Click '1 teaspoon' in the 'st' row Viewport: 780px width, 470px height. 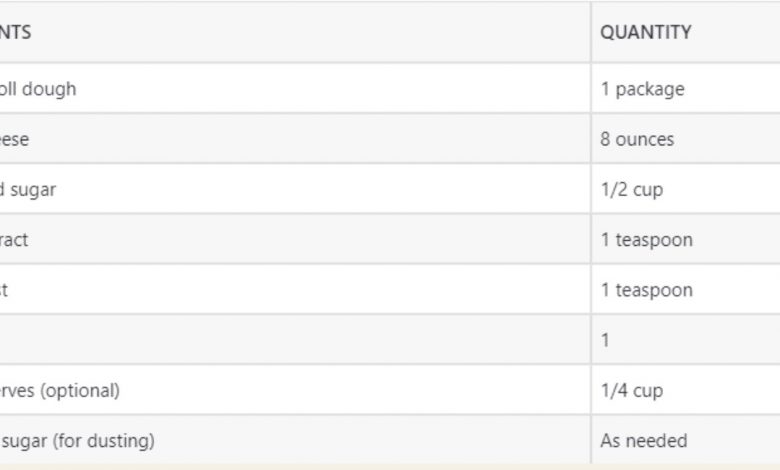click(646, 290)
